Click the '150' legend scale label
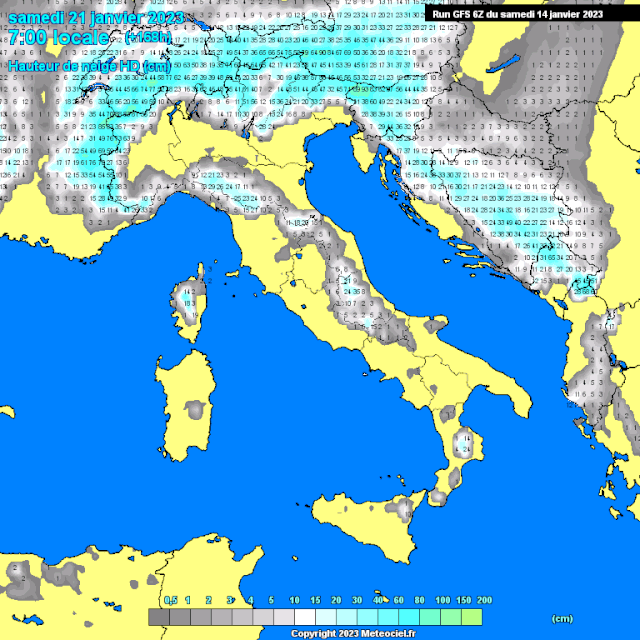Viewport: 640px width, 640px height. [463, 600]
